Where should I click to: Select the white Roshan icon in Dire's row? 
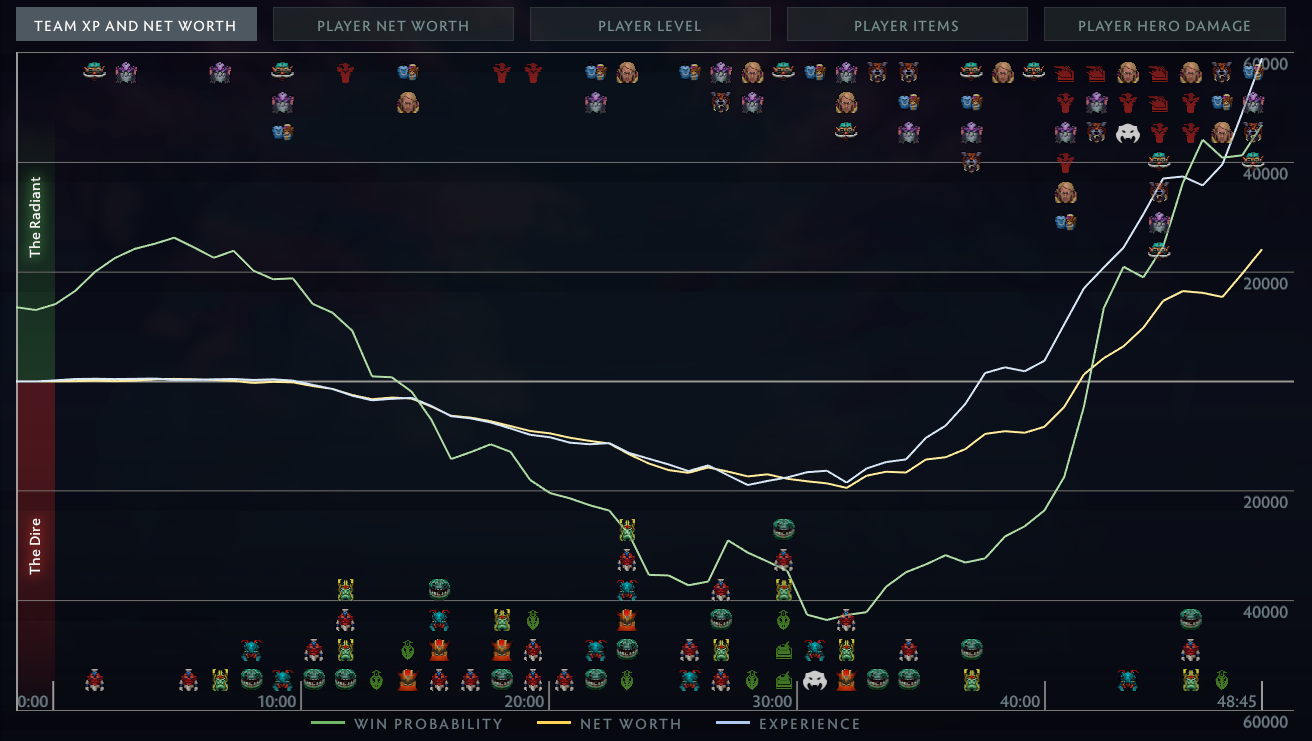pos(815,680)
